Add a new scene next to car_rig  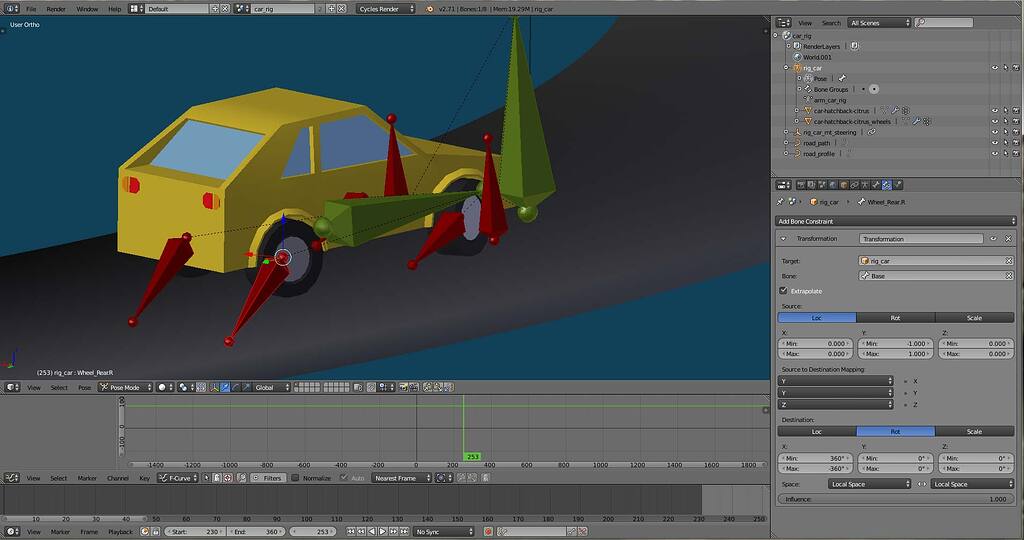331,8
